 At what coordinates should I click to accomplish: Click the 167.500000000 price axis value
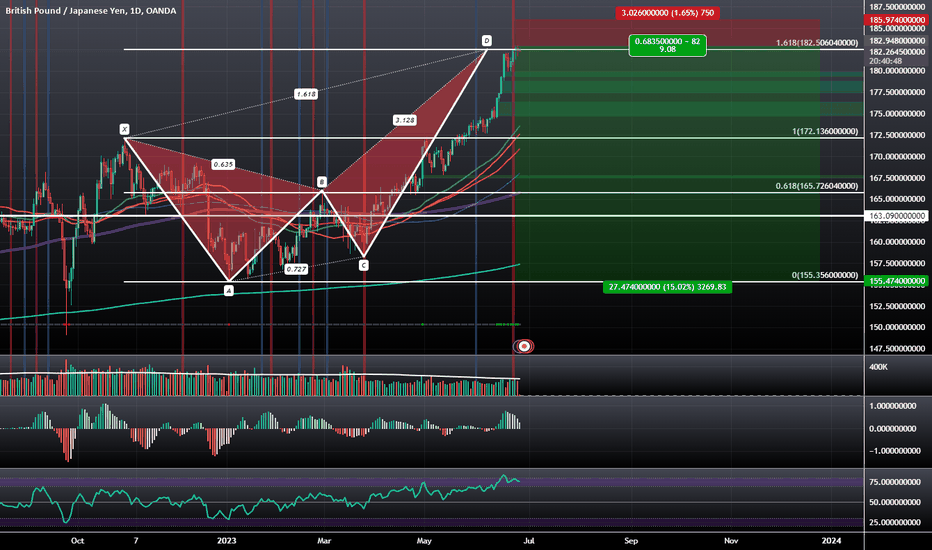click(x=897, y=178)
